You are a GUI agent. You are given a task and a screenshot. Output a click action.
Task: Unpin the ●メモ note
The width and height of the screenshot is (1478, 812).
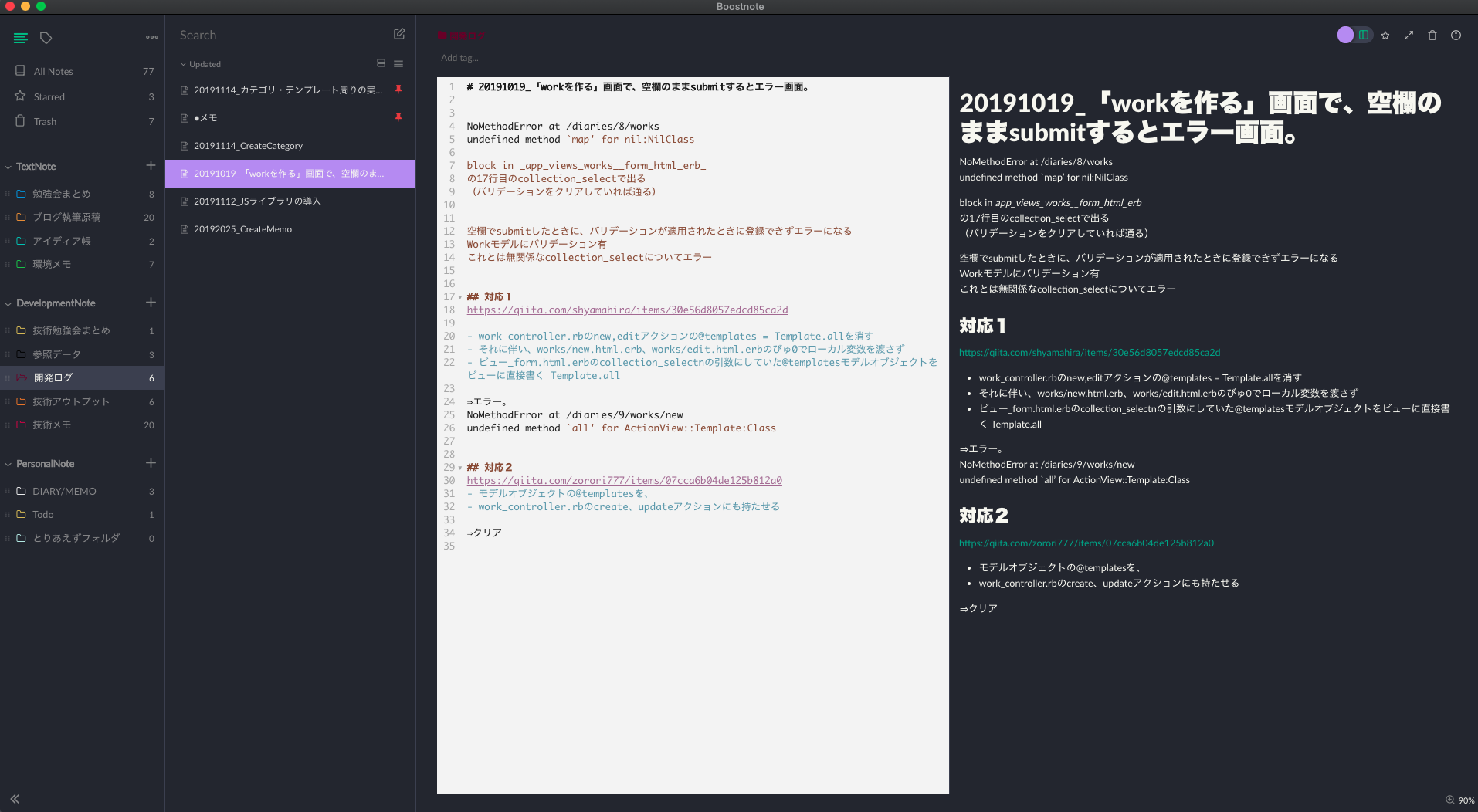click(x=398, y=117)
